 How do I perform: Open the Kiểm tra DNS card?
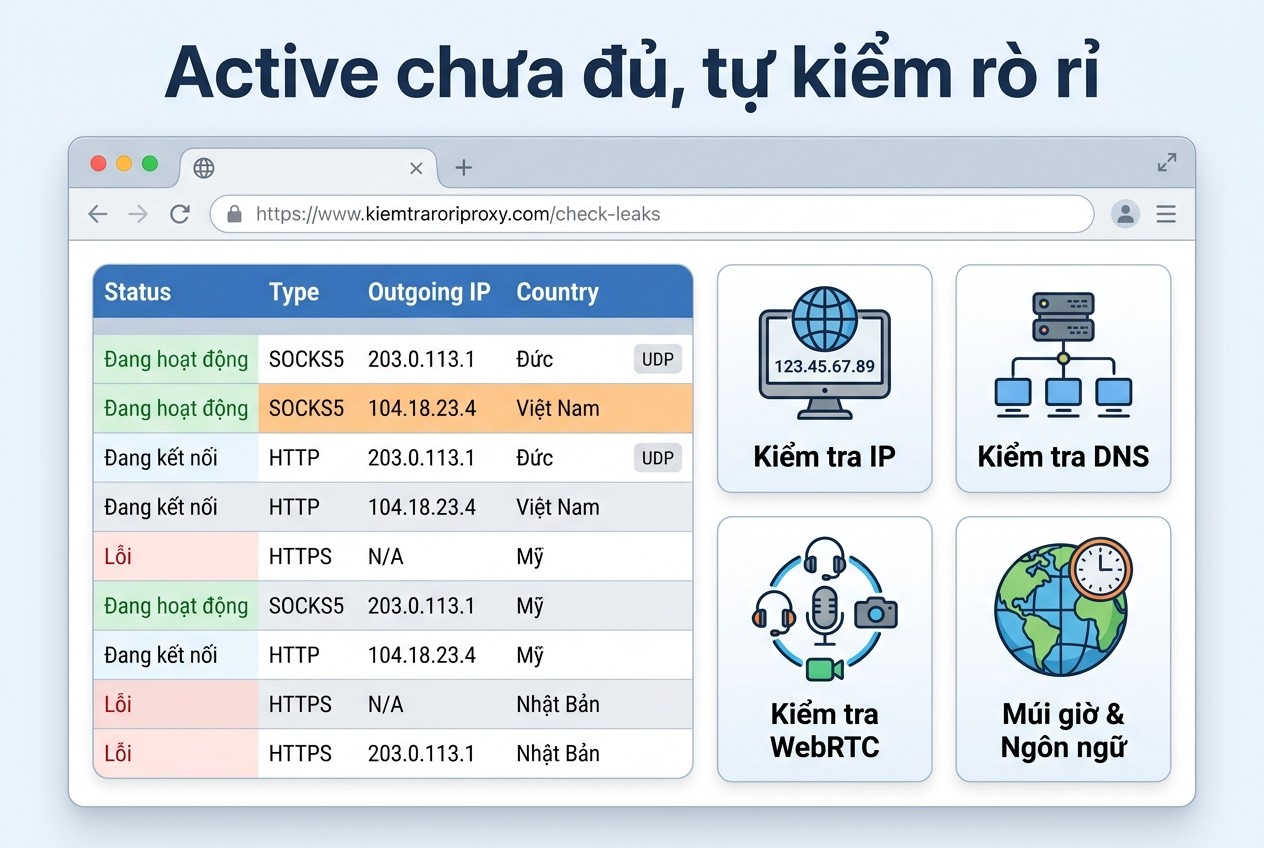pos(1063,379)
